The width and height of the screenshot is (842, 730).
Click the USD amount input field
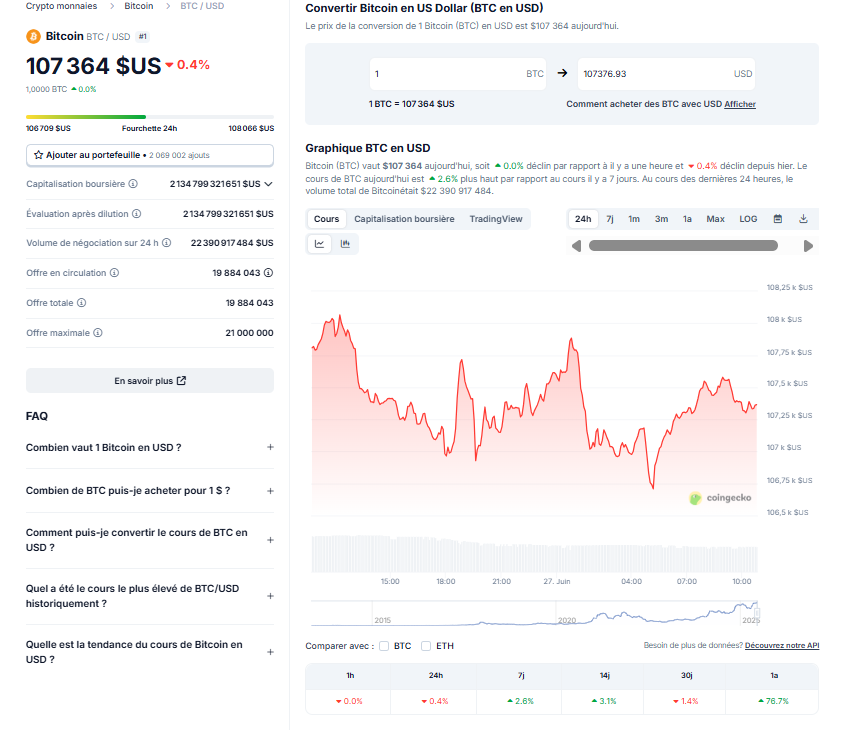point(666,74)
